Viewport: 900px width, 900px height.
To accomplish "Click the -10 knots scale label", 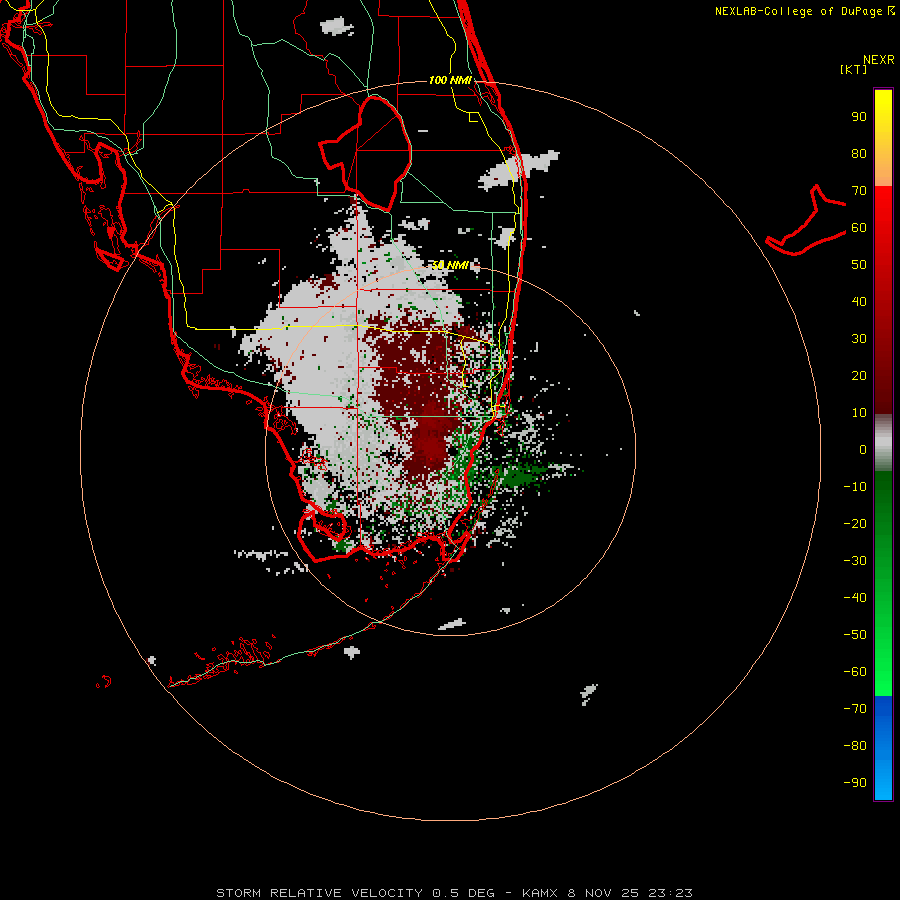I will click(855, 487).
